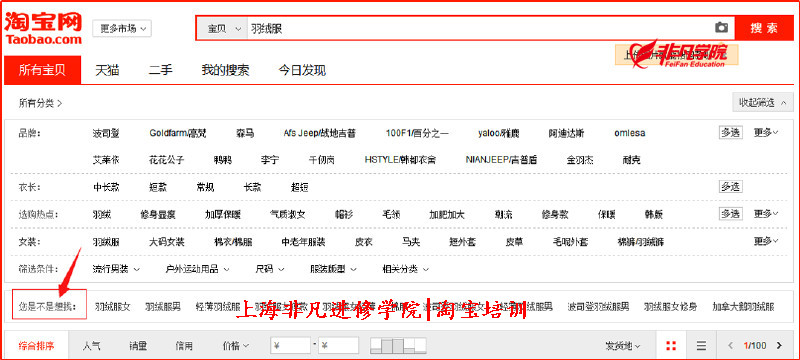This screenshot has width=800, height=360.
Task: Choose 毛领 in 选购热点
Action: coord(391,214)
